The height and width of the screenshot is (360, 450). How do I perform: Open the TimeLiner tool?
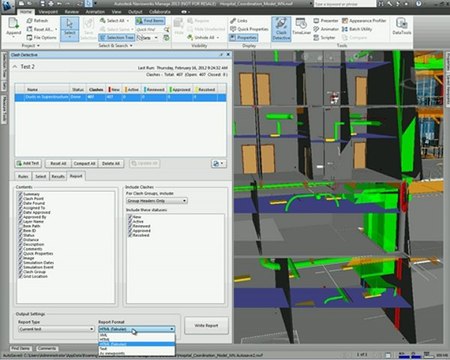pos(301,27)
